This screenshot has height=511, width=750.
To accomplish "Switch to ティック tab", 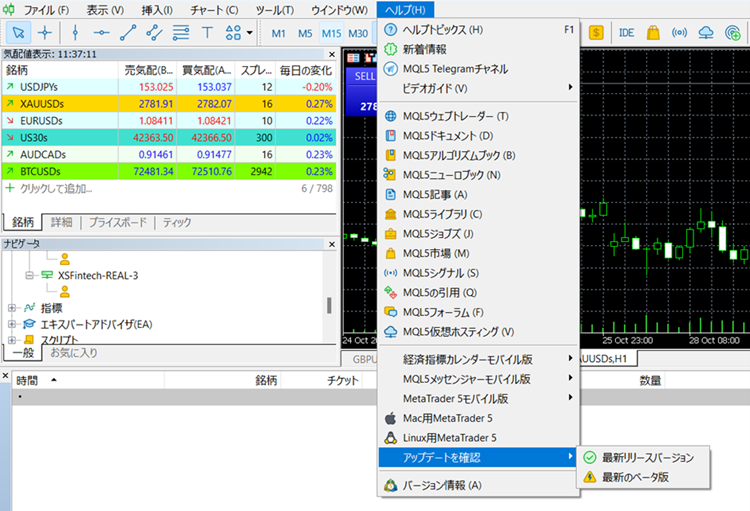I will (x=176, y=222).
